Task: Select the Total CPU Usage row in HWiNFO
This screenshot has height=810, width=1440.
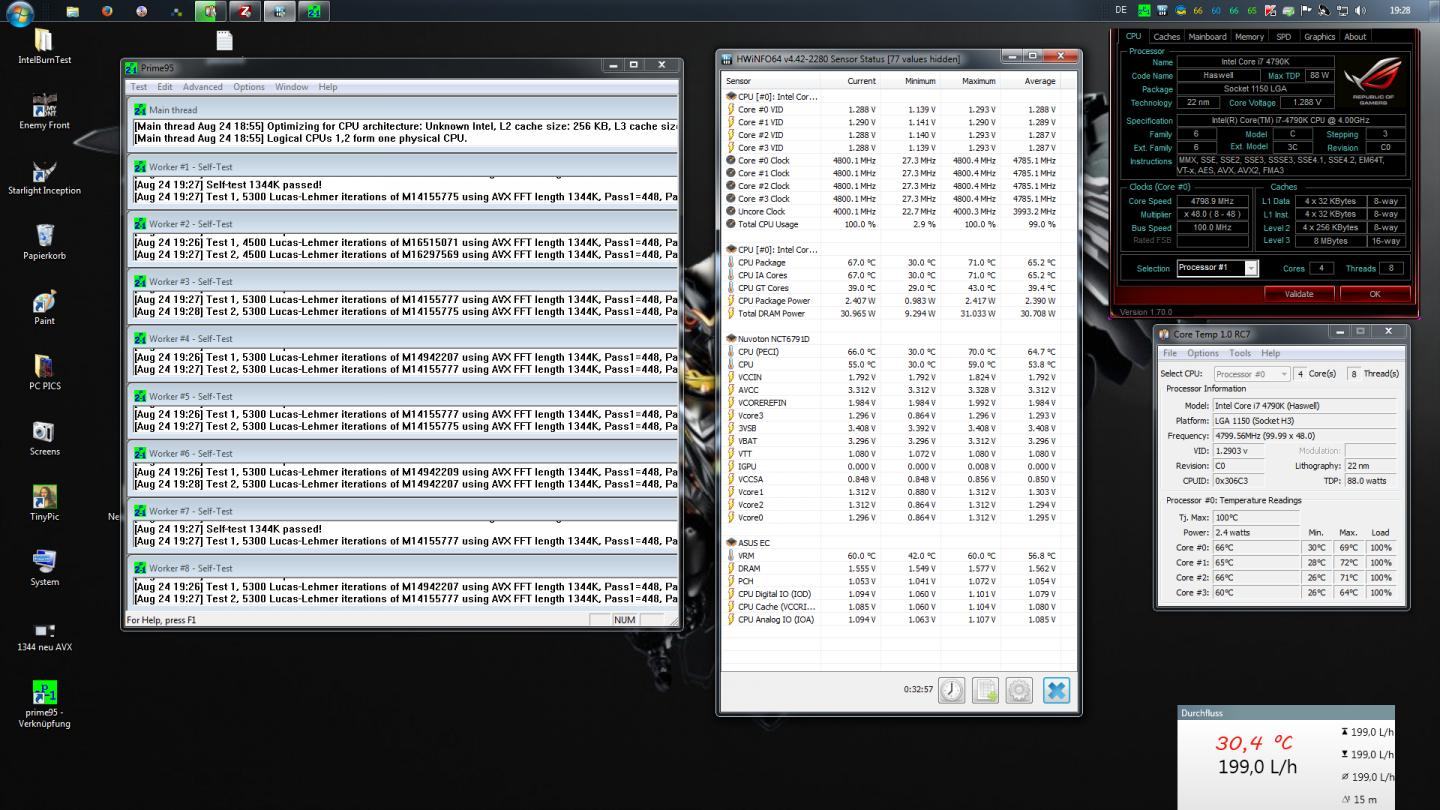Action: (x=897, y=224)
